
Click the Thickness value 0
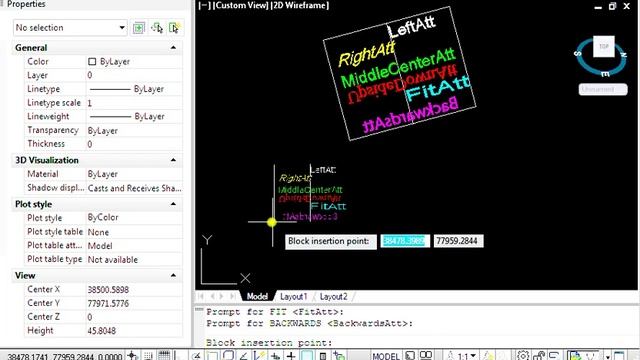[134, 144]
